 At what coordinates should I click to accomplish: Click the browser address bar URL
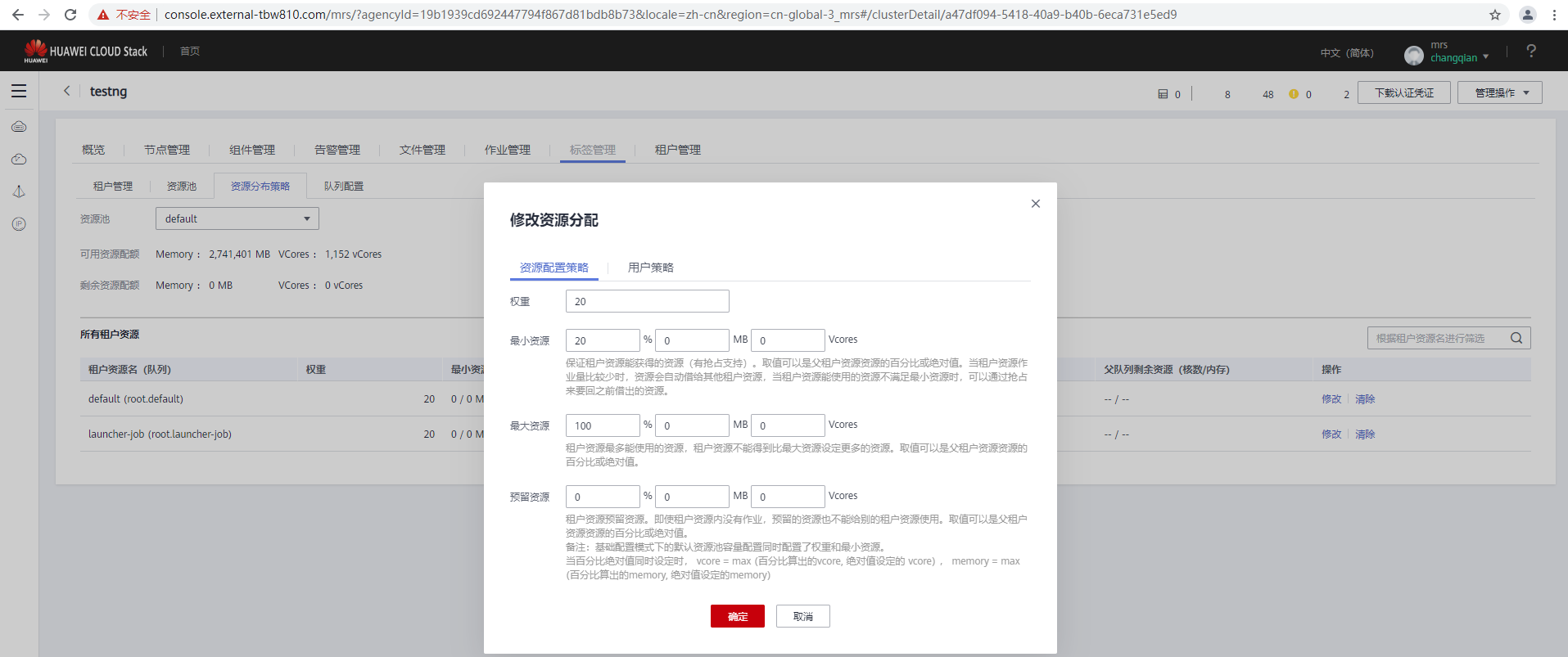tap(671, 15)
